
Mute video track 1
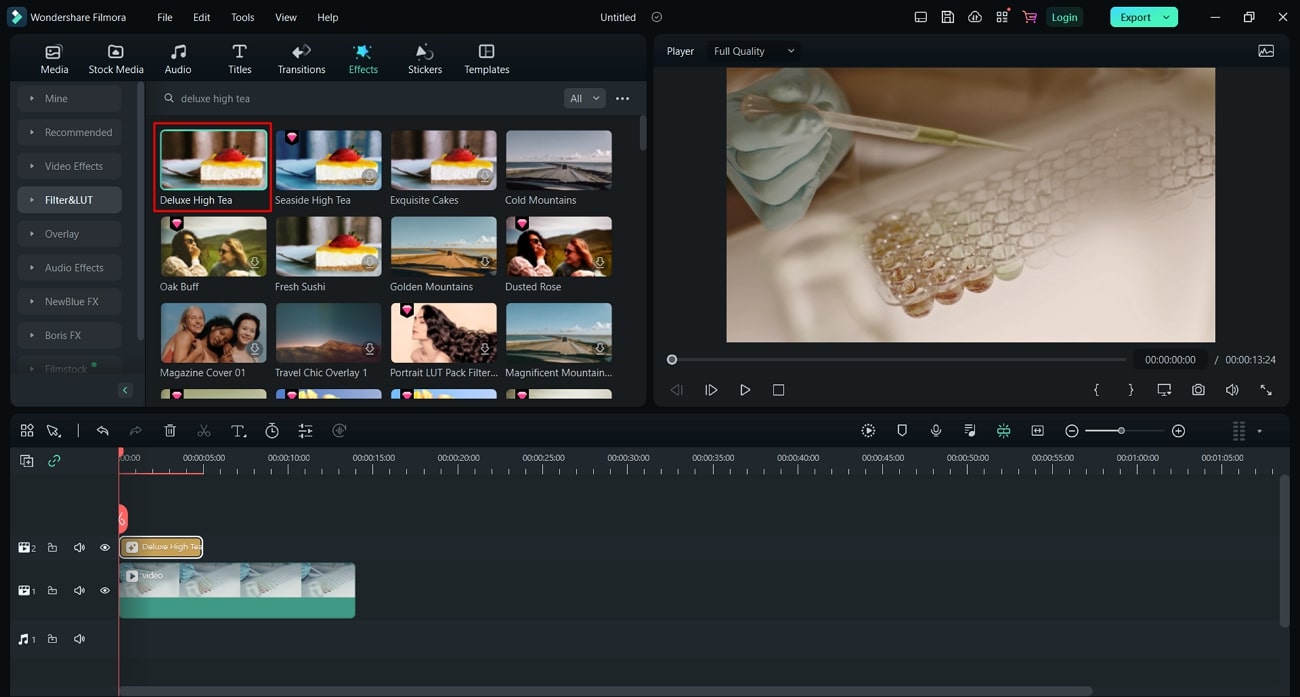point(79,590)
